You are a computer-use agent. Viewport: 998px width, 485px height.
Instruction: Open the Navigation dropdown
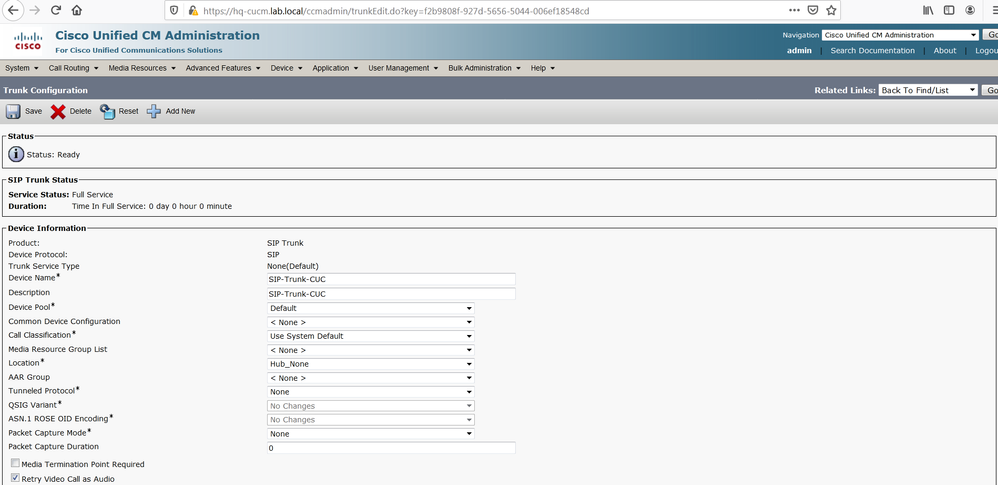tap(900, 35)
